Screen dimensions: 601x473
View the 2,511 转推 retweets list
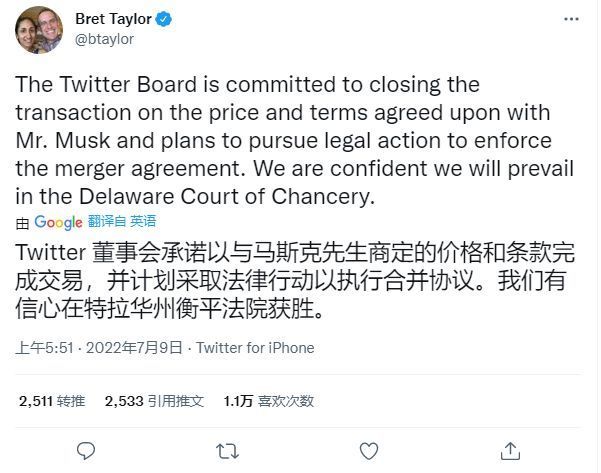point(51,401)
